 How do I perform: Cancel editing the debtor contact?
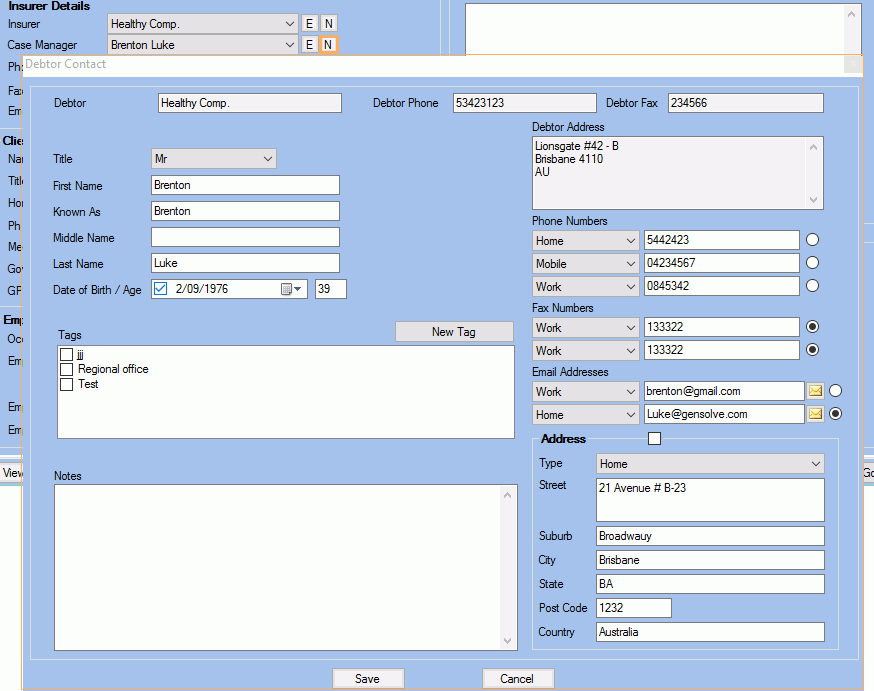pyautogui.click(x=518, y=678)
